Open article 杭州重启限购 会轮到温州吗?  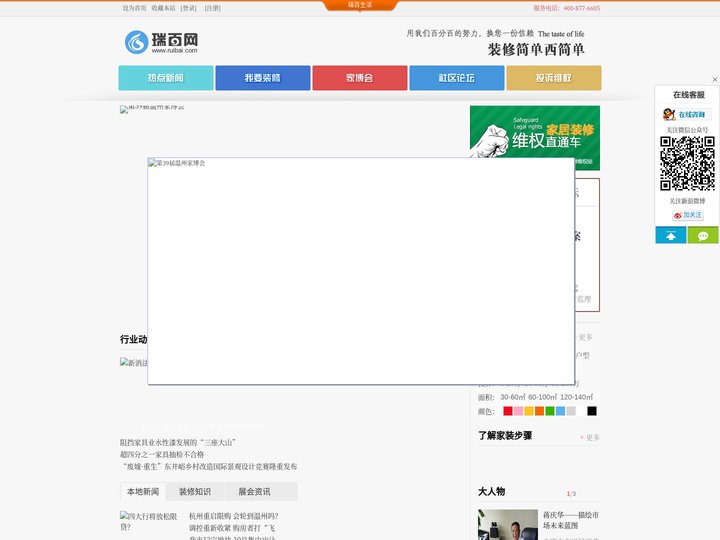coord(234,516)
